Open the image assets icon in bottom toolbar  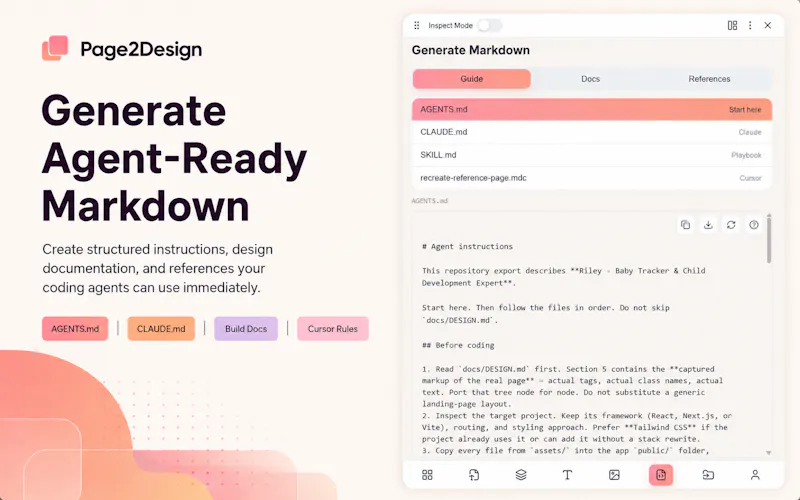[614, 475]
